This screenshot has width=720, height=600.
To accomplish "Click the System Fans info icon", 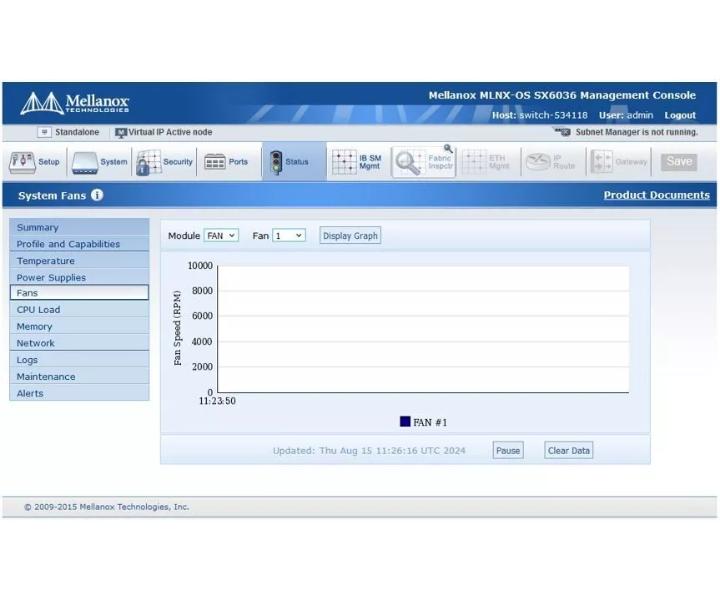I will (97, 195).
